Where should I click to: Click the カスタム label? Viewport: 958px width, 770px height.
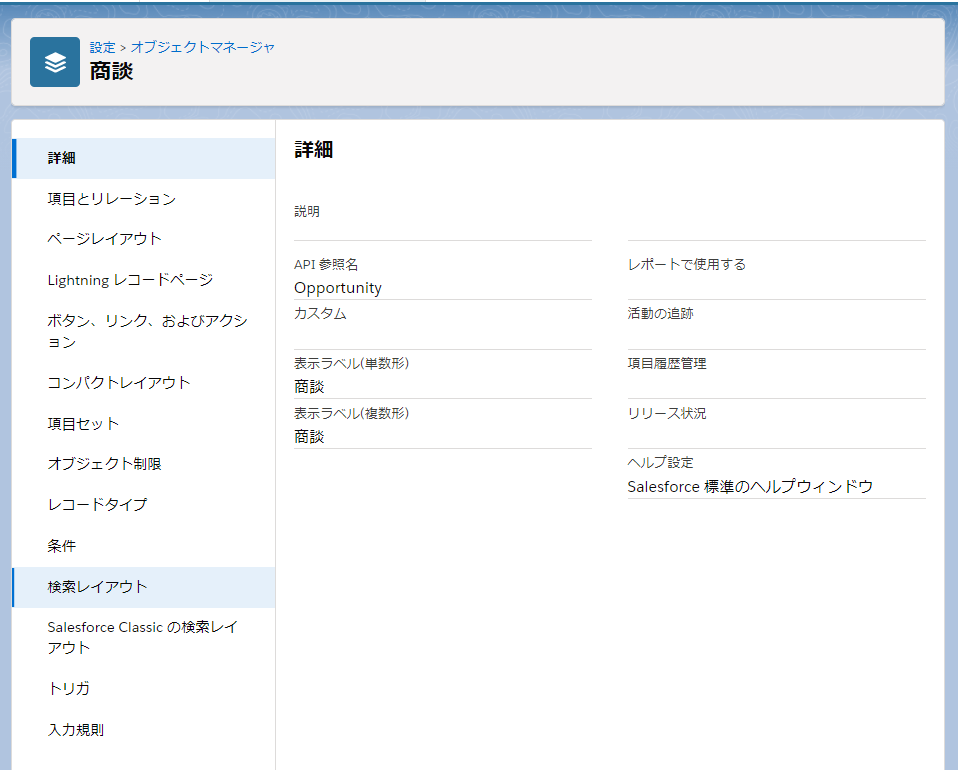[x=320, y=314]
